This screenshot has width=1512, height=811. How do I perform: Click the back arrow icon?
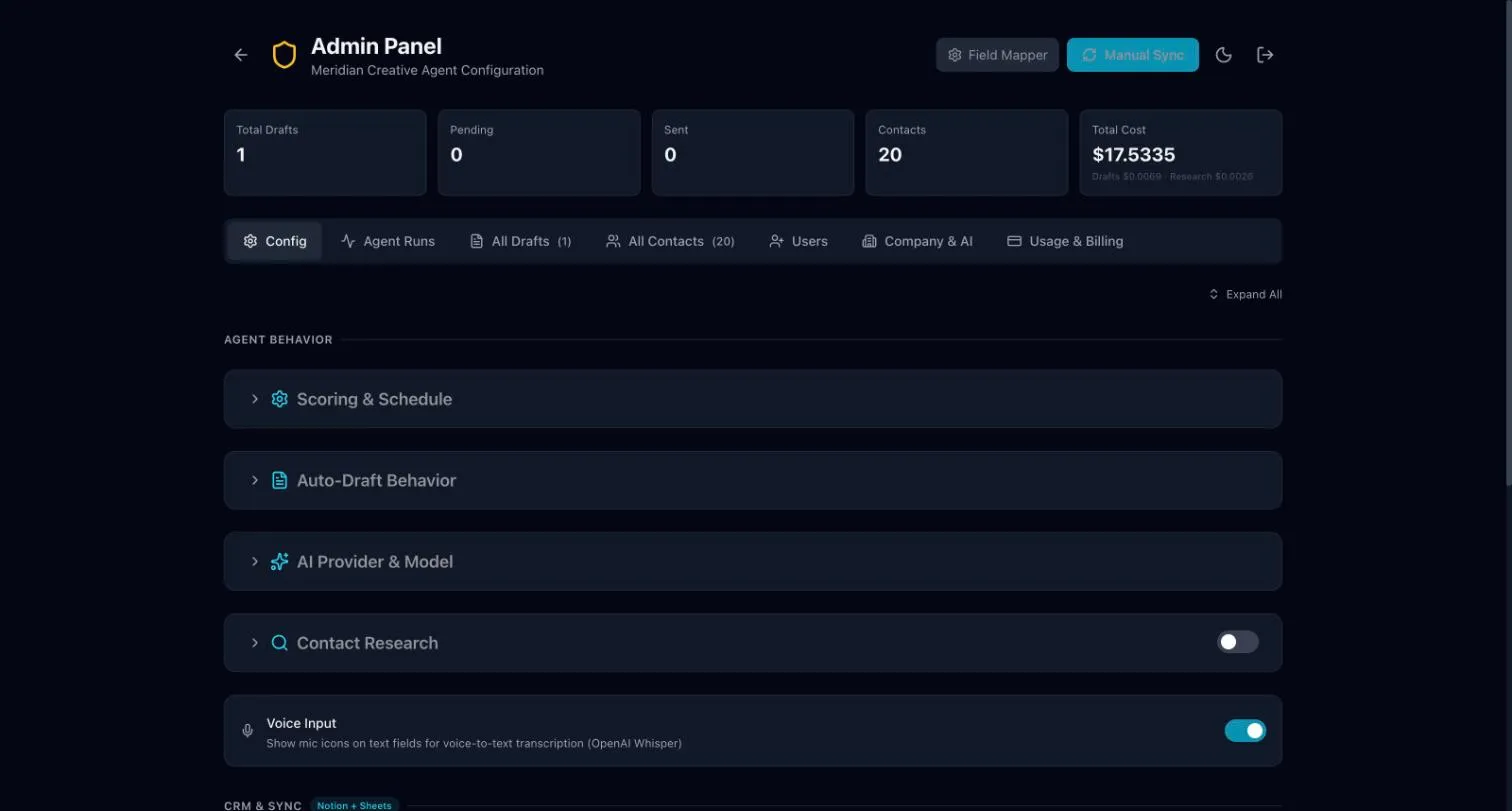pos(241,55)
